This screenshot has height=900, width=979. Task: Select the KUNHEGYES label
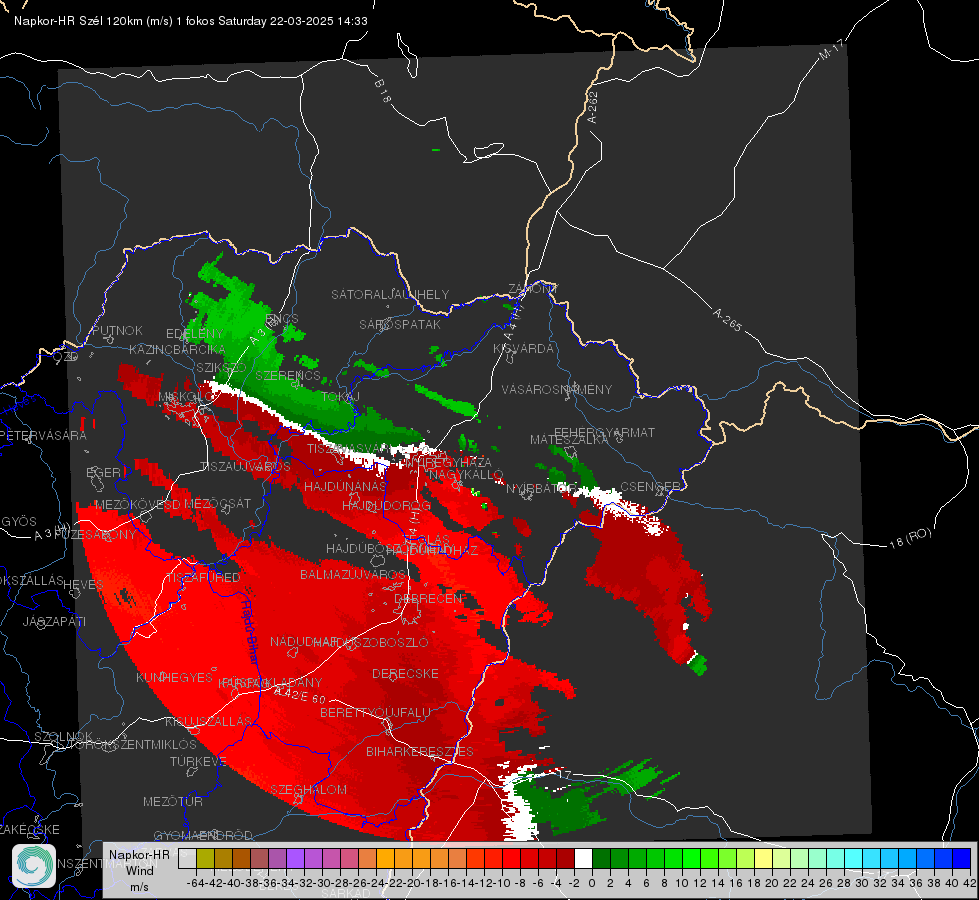pyautogui.click(x=174, y=678)
